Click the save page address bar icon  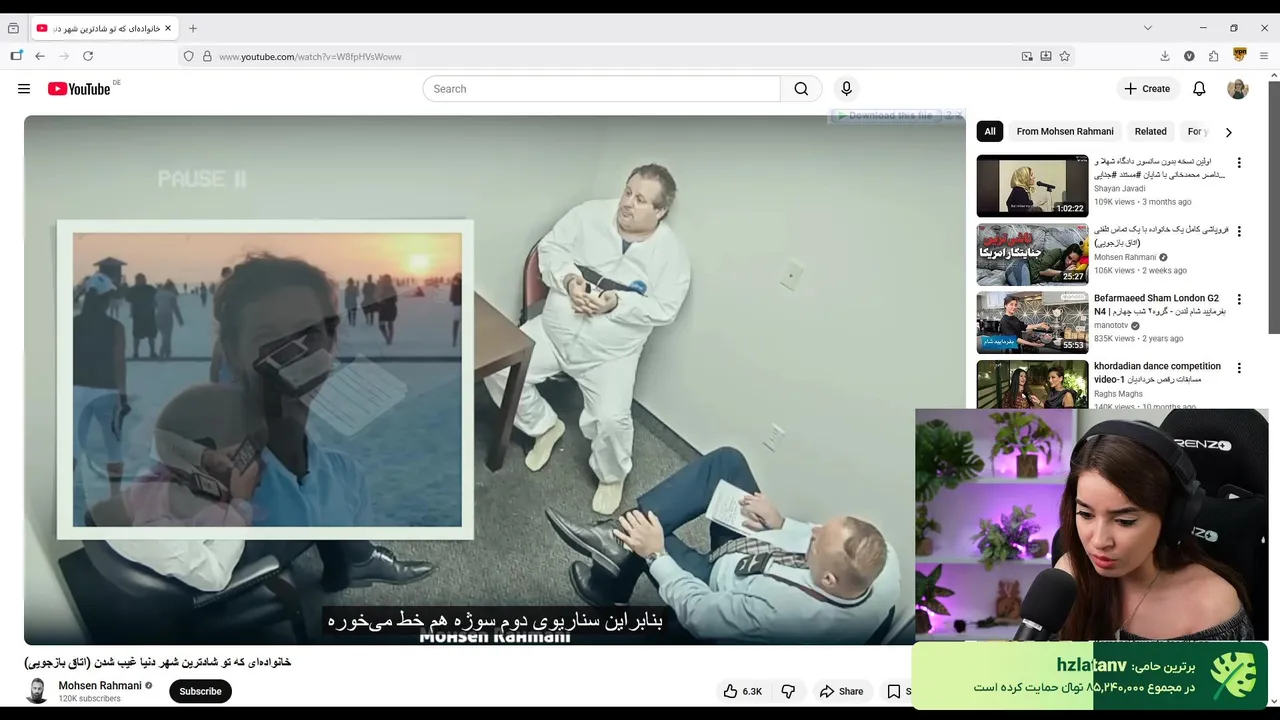(1046, 56)
